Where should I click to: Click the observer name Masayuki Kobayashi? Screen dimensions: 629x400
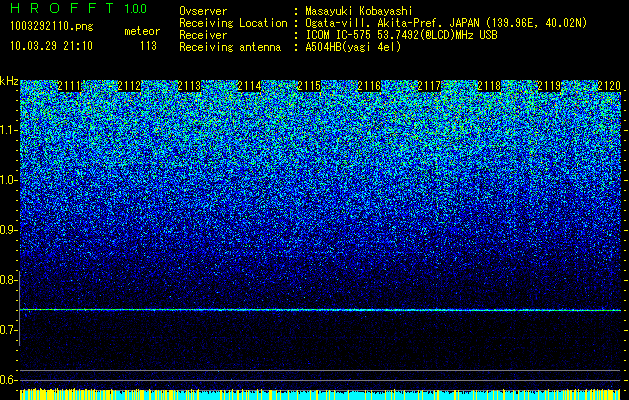(x=359, y=11)
